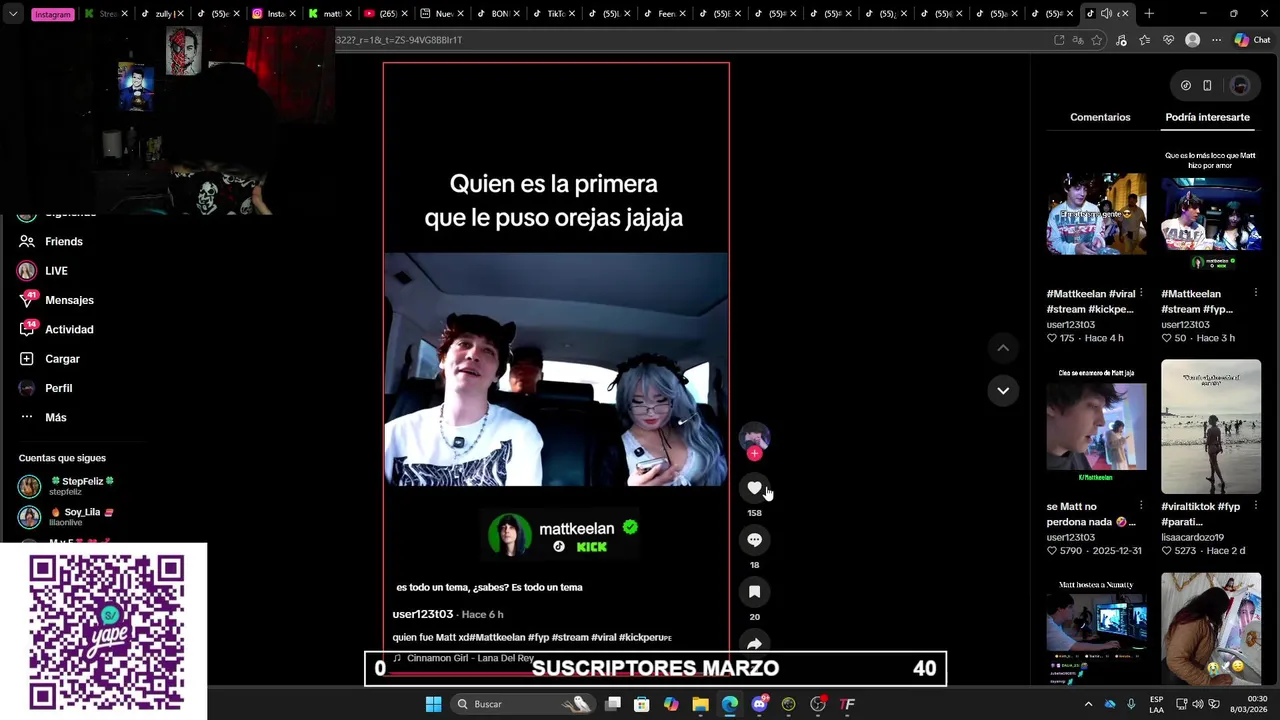Open the phone app icon in header
Viewport: 1280px width, 720px height.
tap(1207, 85)
